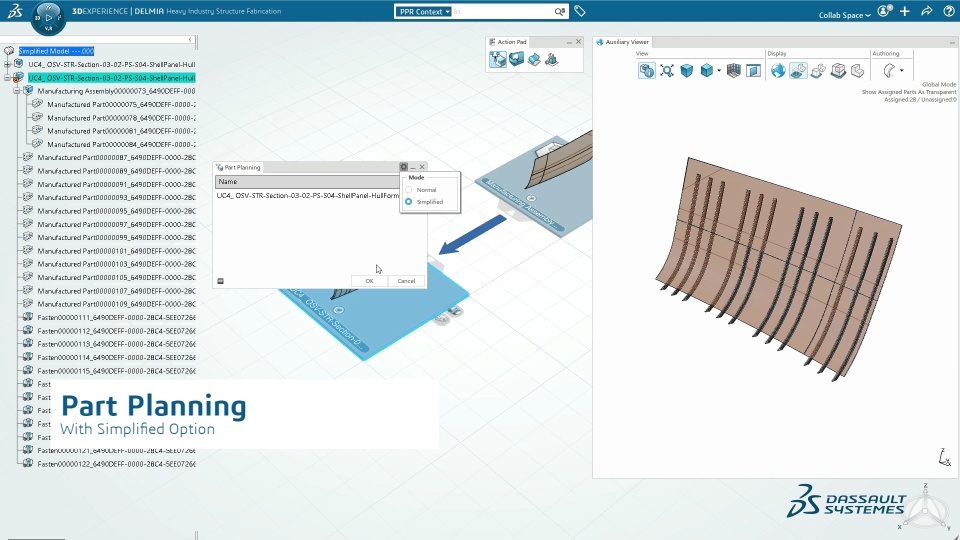Select Manufactured Part00000081 in the tree
Viewport: 960px width, 540px height.
coord(121,131)
